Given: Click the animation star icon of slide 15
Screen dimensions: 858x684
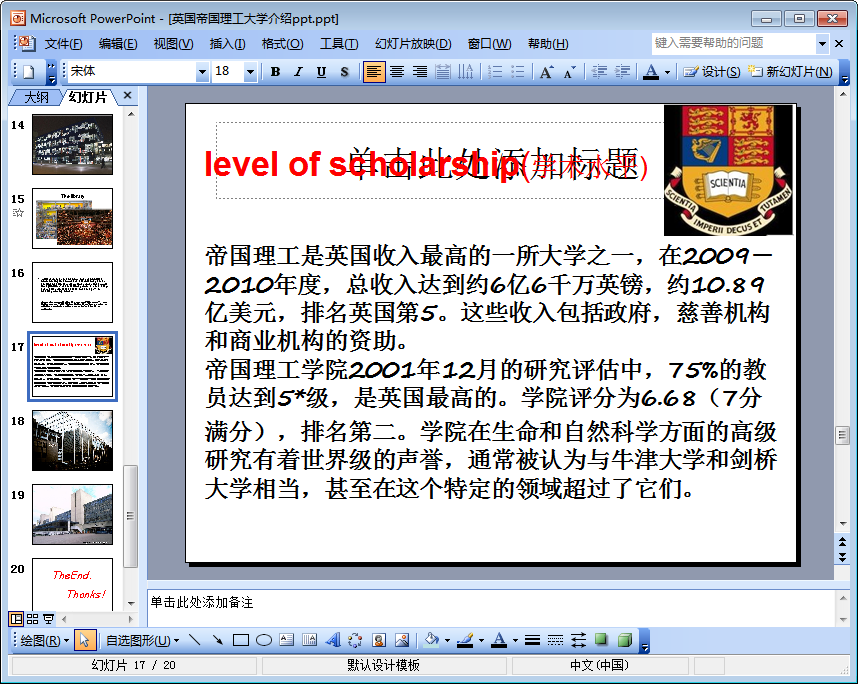Looking at the screenshot, I should click(18, 212).
